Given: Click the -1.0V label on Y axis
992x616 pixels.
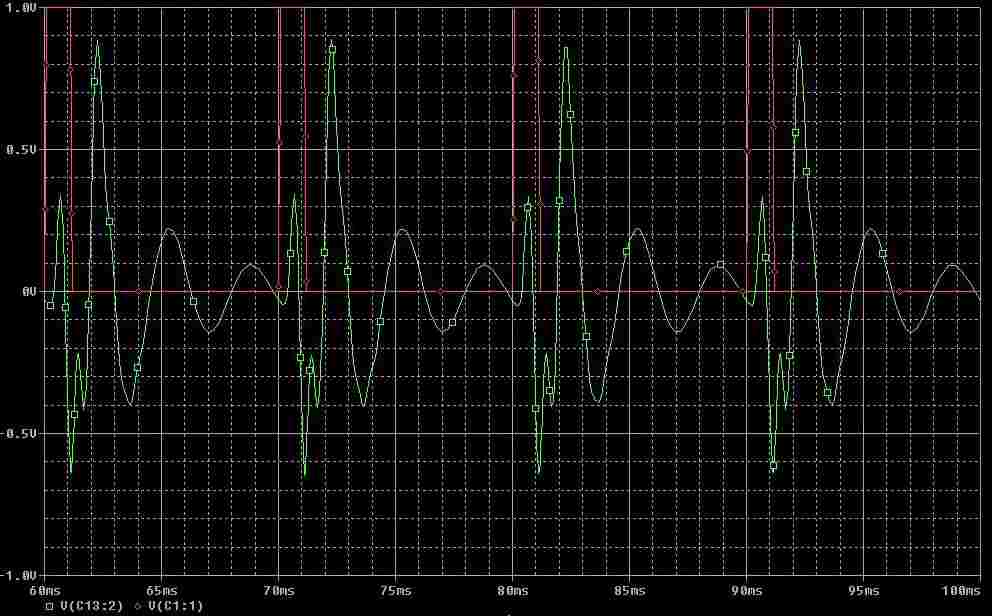Looking at the screenshot, I should tap(18, 575).
